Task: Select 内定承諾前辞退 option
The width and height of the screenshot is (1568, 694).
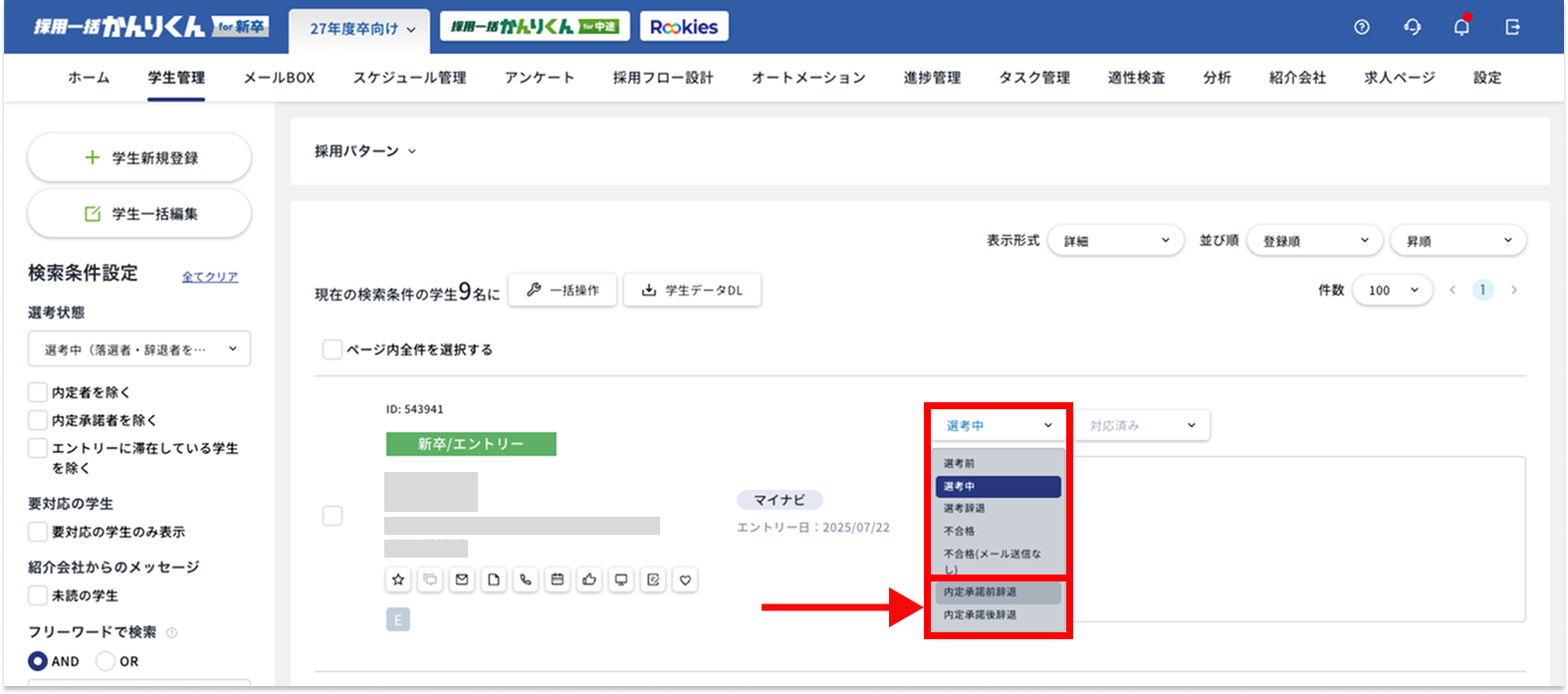Action: (999, 592)
